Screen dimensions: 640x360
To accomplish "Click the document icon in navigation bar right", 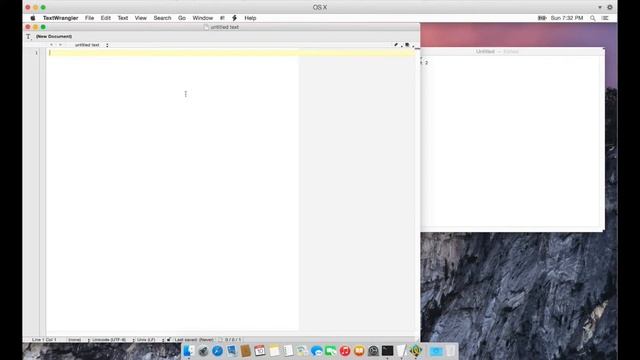I will [x=407, y=45].
